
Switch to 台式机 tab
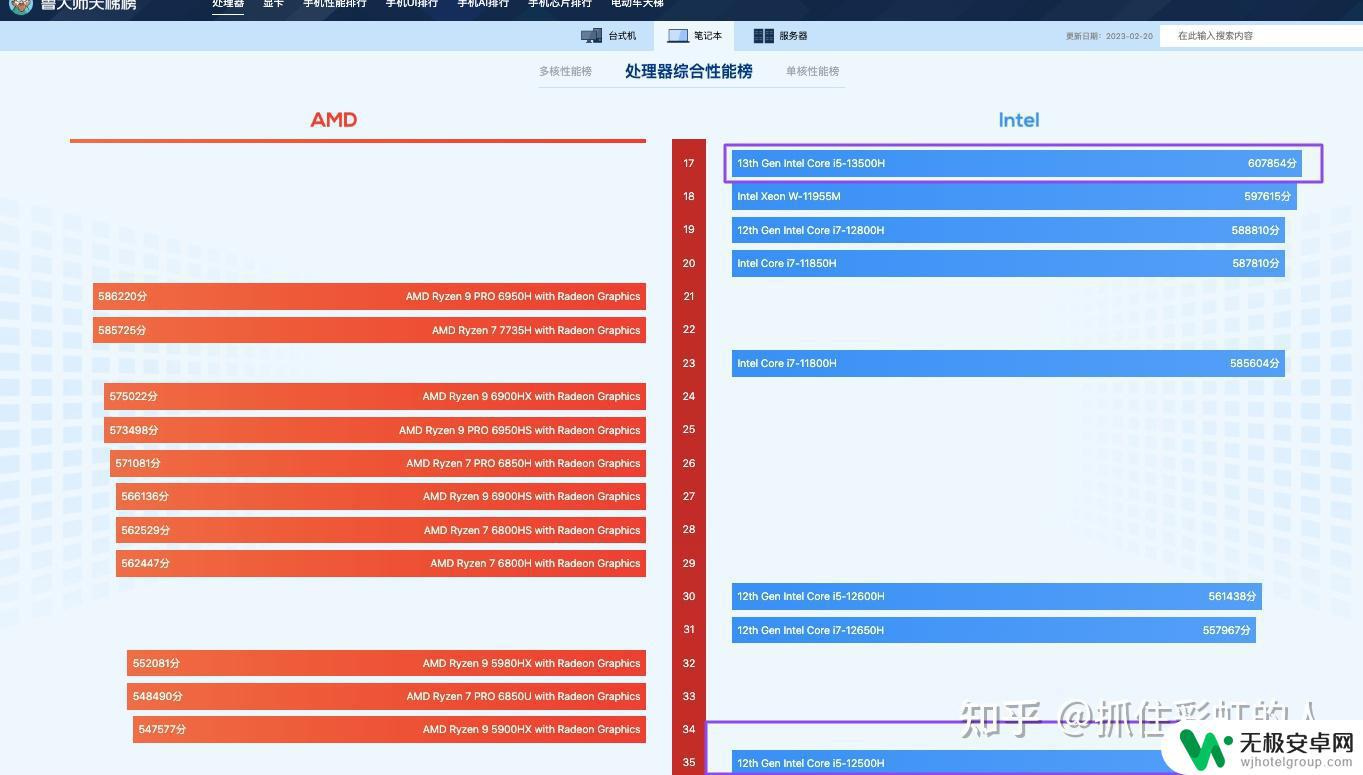point(608,36)
